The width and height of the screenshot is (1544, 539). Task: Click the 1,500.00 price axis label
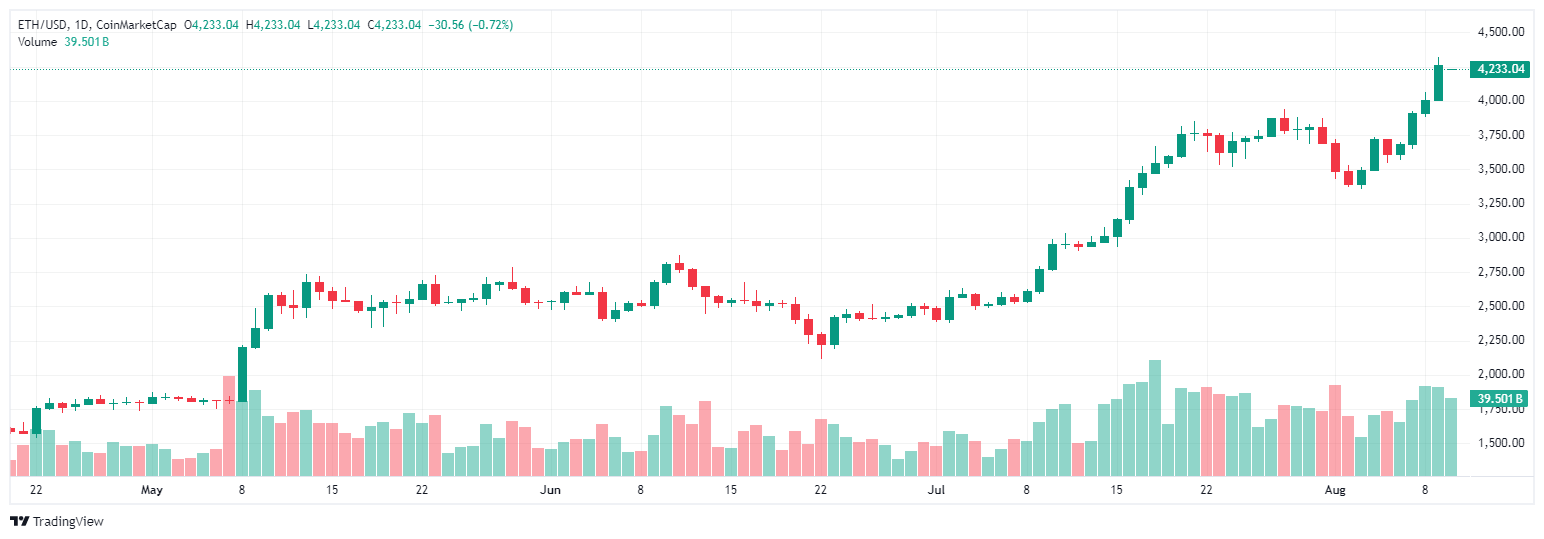pos(1500,442)
